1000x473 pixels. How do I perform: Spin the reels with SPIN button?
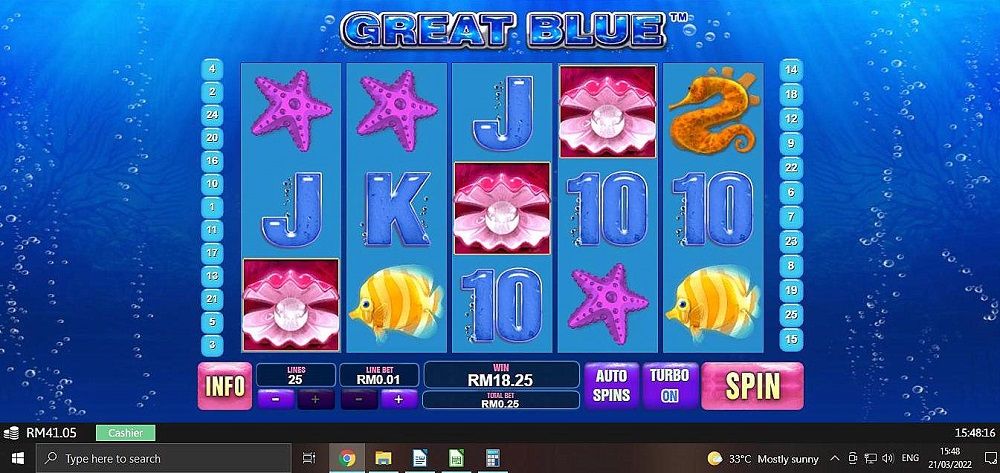(753, 386)
